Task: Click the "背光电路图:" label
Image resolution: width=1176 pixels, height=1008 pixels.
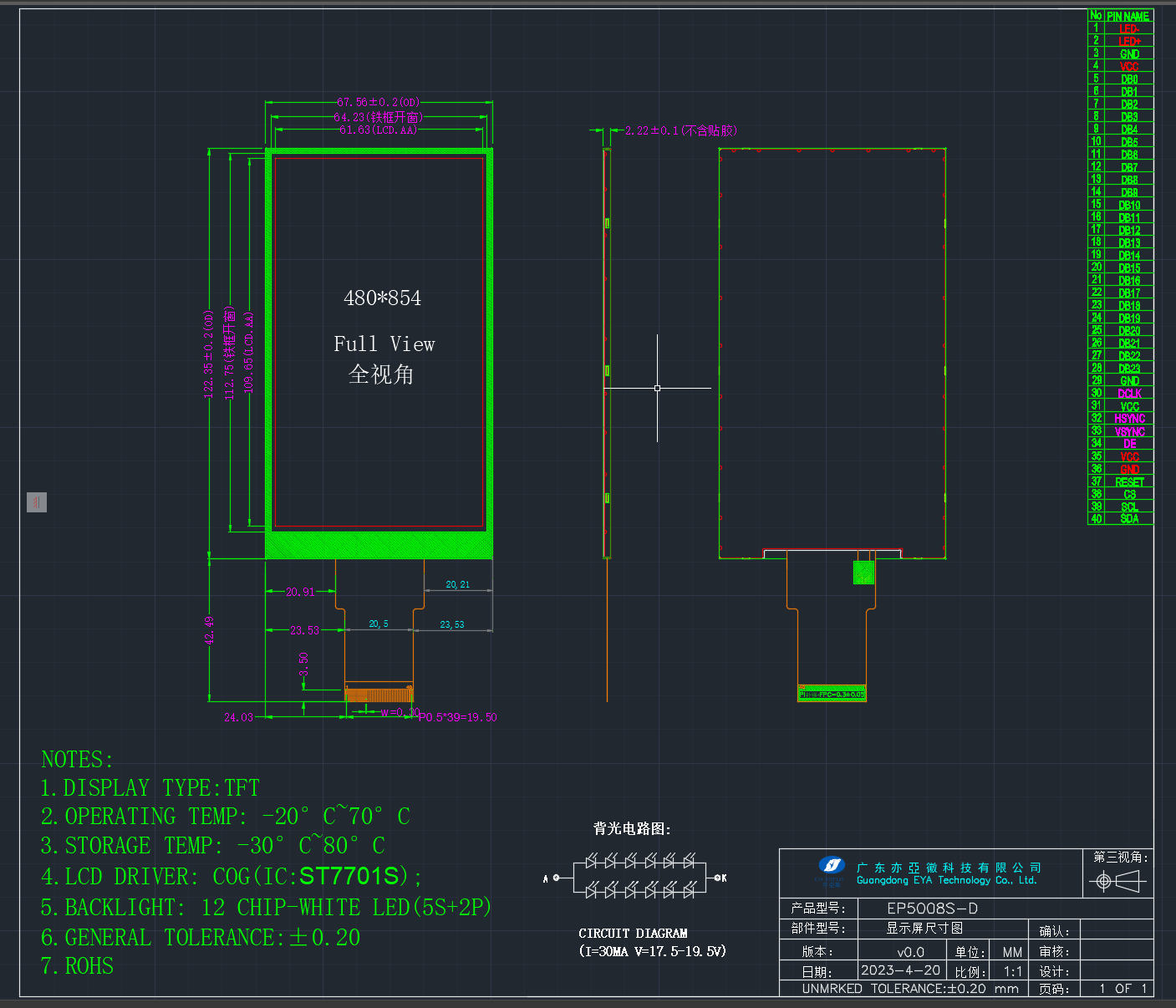Action: click(x=632, y=828)
